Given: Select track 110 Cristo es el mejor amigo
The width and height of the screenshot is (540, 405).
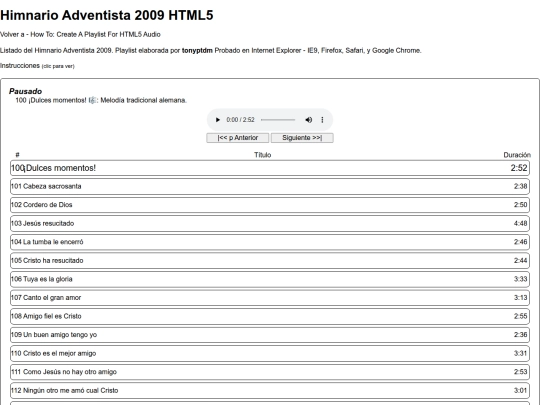Looking at the screenshot, I should pos(270,354).
